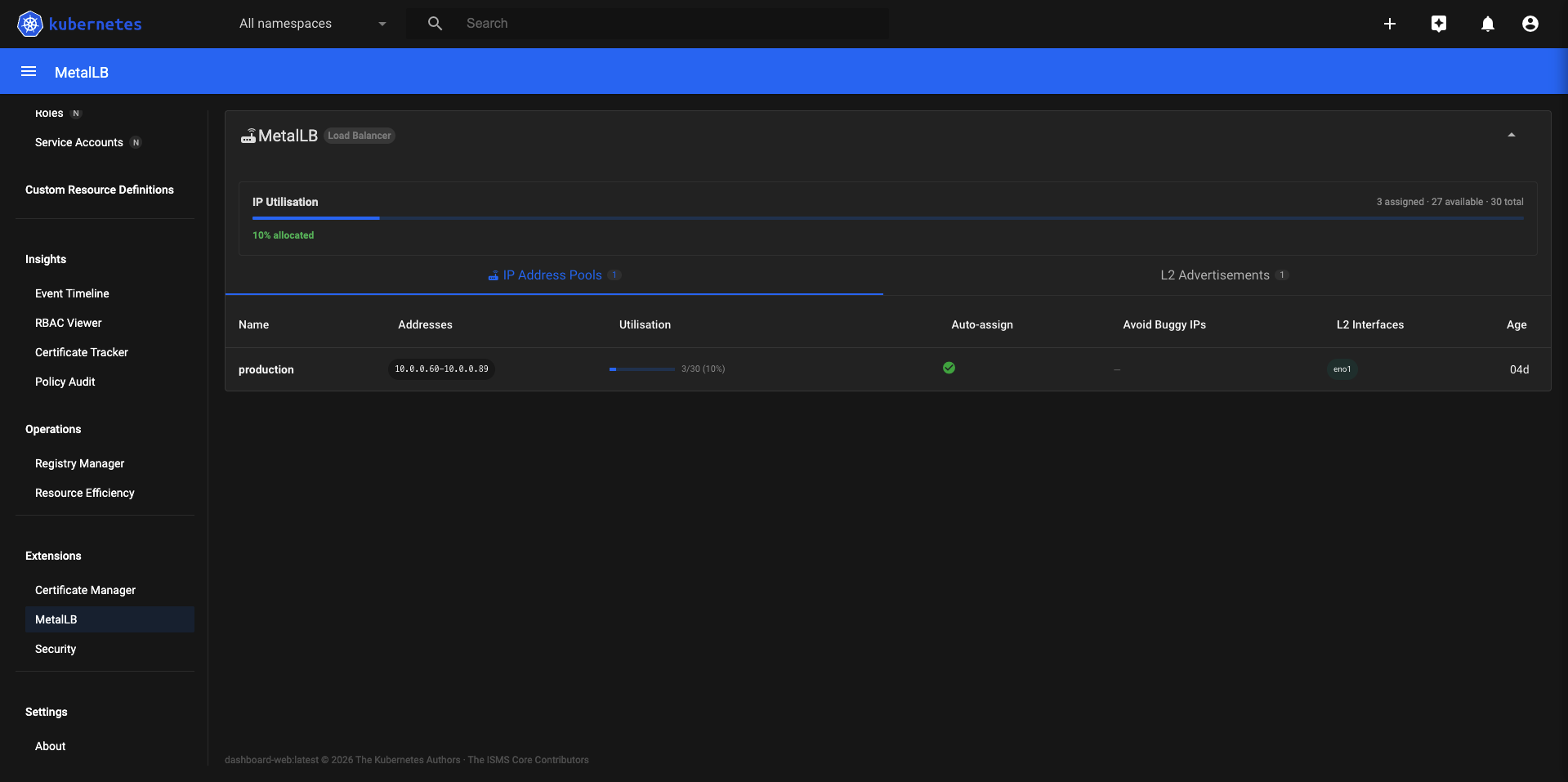This screenshot has width=1568, height=782.
Task: Go to RBAC Viewer
Action: point(69,323)
